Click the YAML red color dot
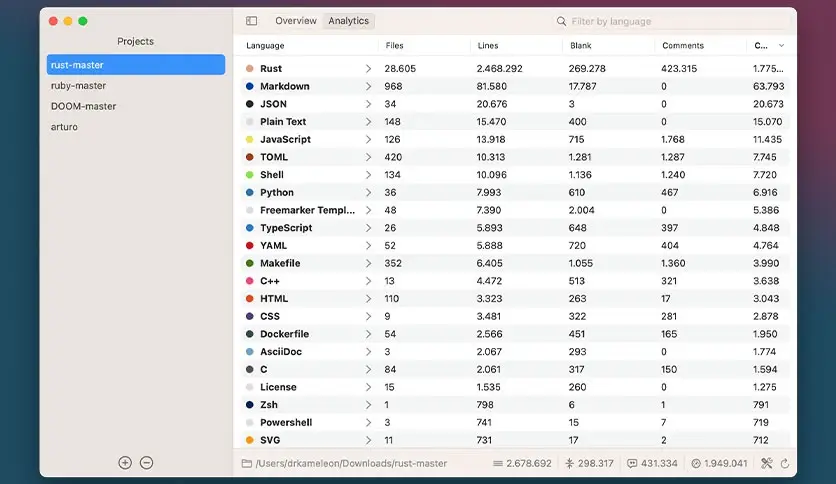Image resolution: width=836 pixels, height=484 pixels. pyautogui.click(x=250, y=246)
